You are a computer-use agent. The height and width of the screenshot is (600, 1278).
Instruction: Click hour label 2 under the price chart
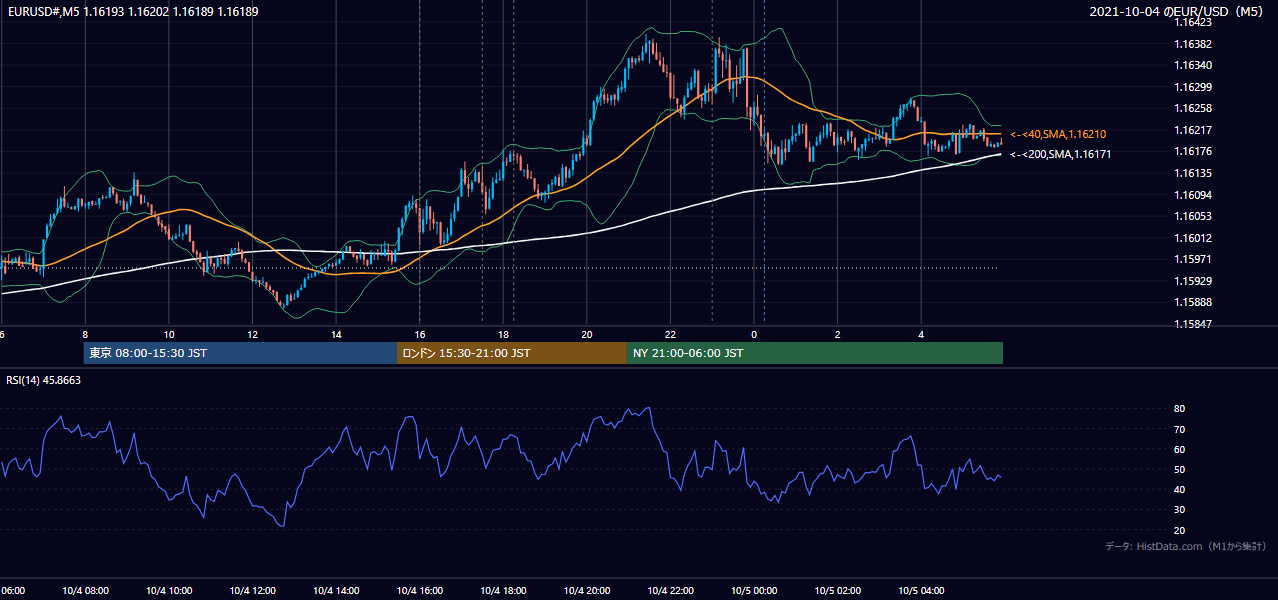pyautogui.click(x=838, y=334)
